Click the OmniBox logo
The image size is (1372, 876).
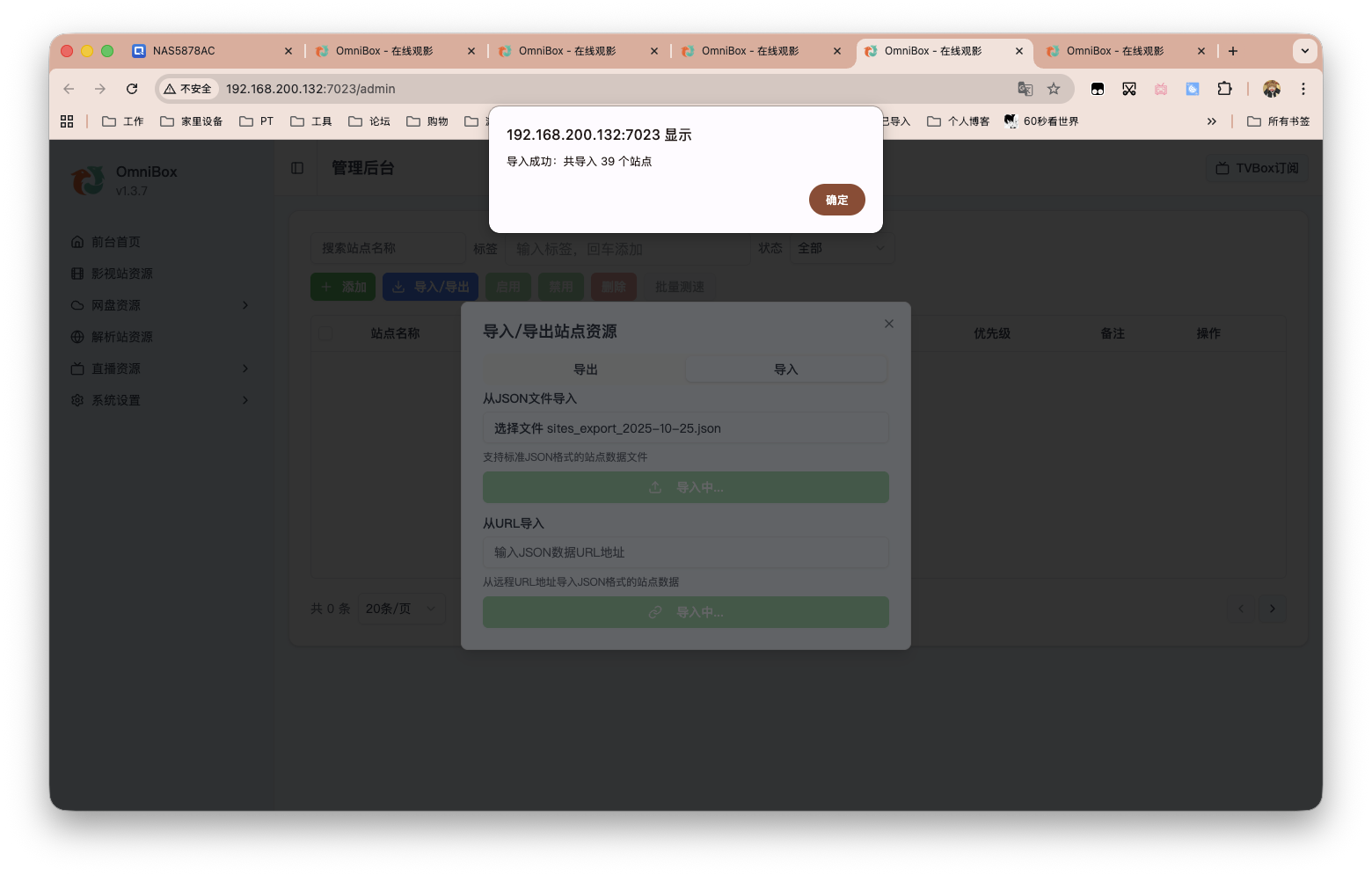(x=88, y=180)
